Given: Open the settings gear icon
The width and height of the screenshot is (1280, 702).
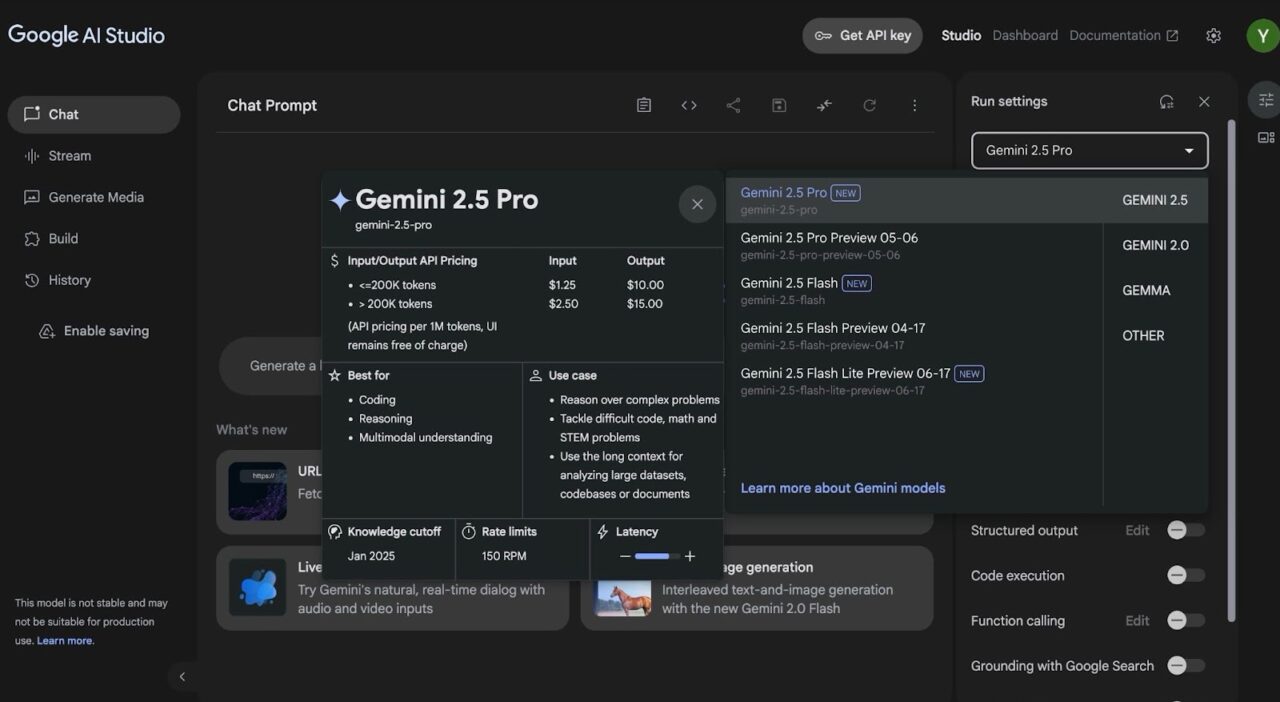Looking at the screenshot, I should (1213, 35).
